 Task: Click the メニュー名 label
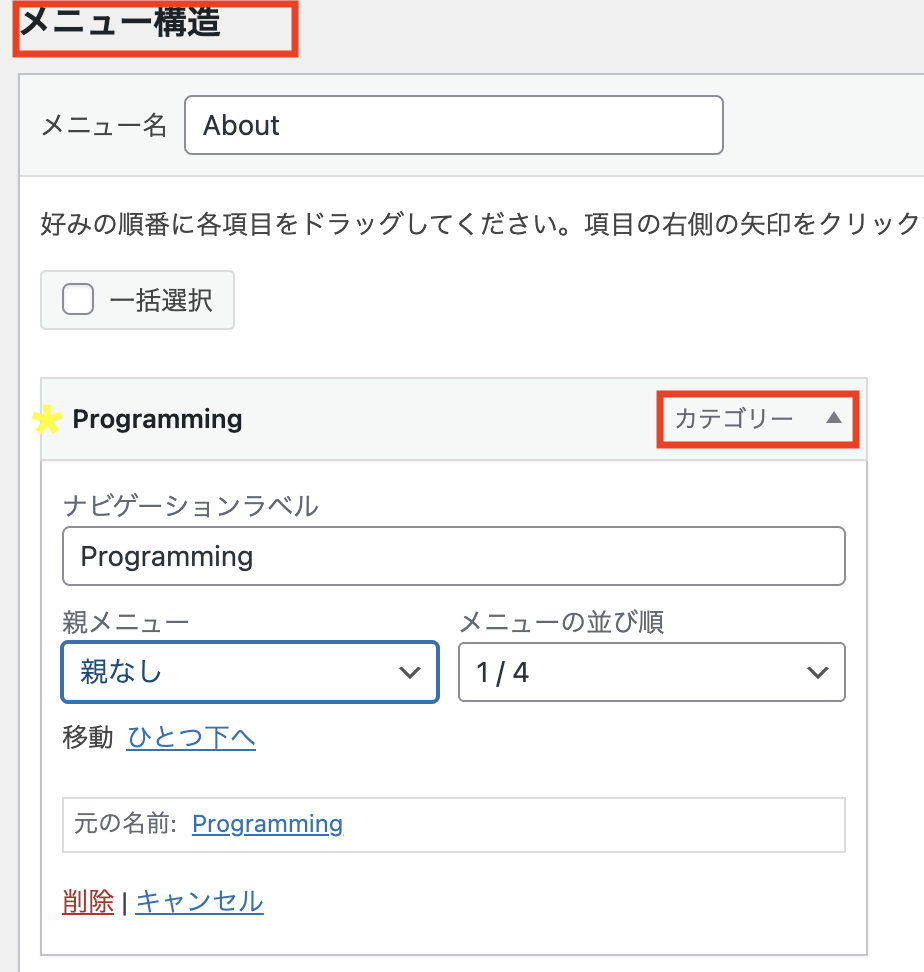[104, 126]
